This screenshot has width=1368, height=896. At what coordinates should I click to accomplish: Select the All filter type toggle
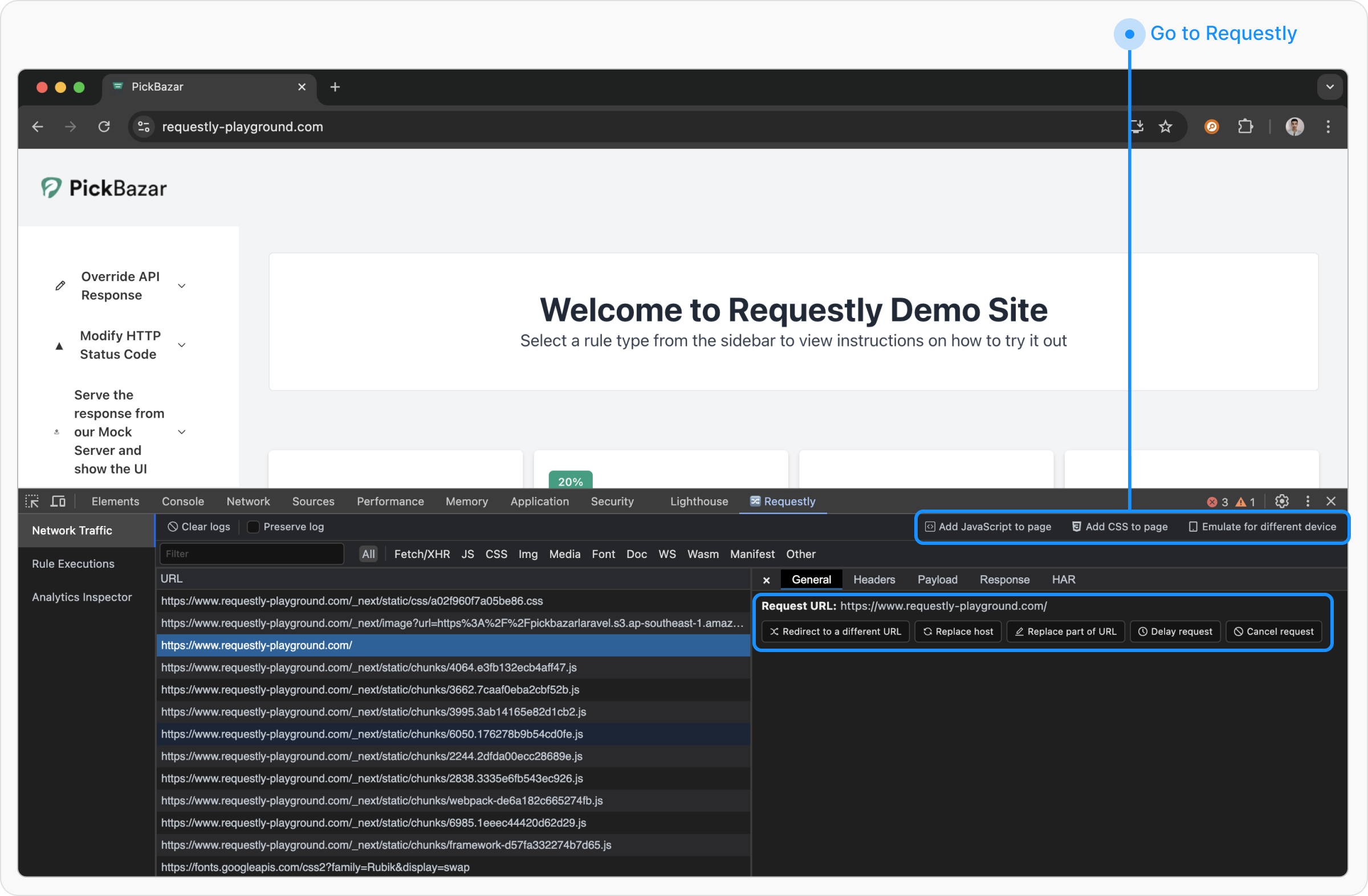point(368,554)
